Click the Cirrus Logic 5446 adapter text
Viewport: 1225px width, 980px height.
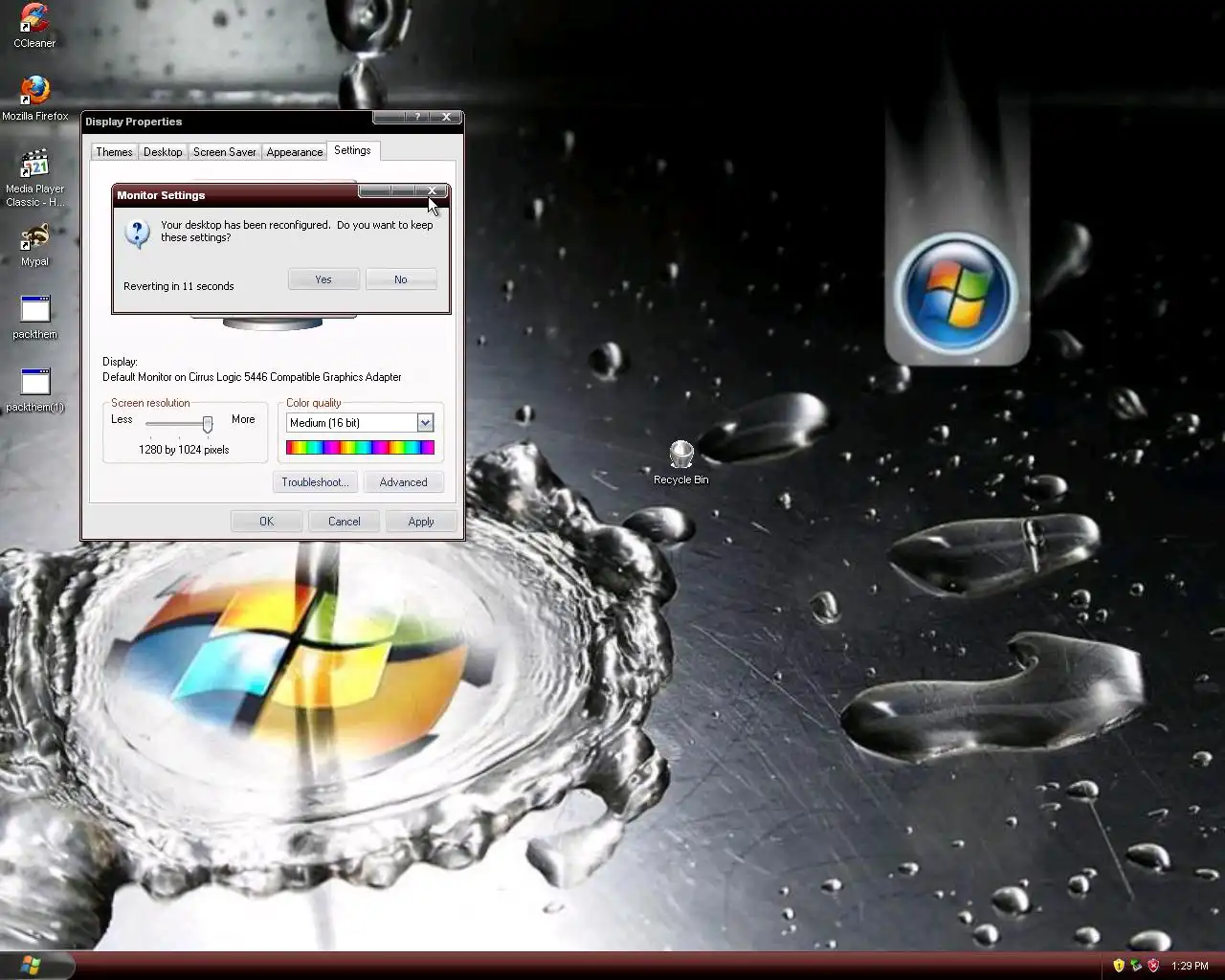[x=252, y=377]
